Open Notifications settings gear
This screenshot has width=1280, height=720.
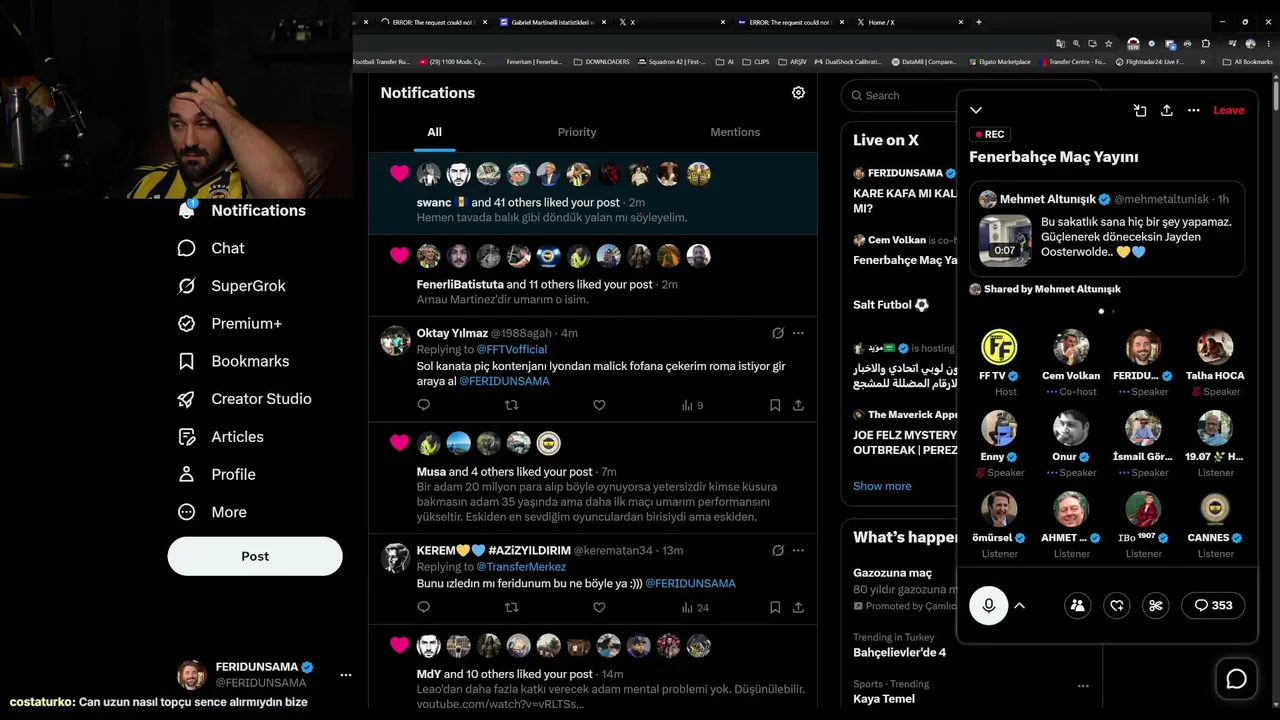tap(798, 92)
